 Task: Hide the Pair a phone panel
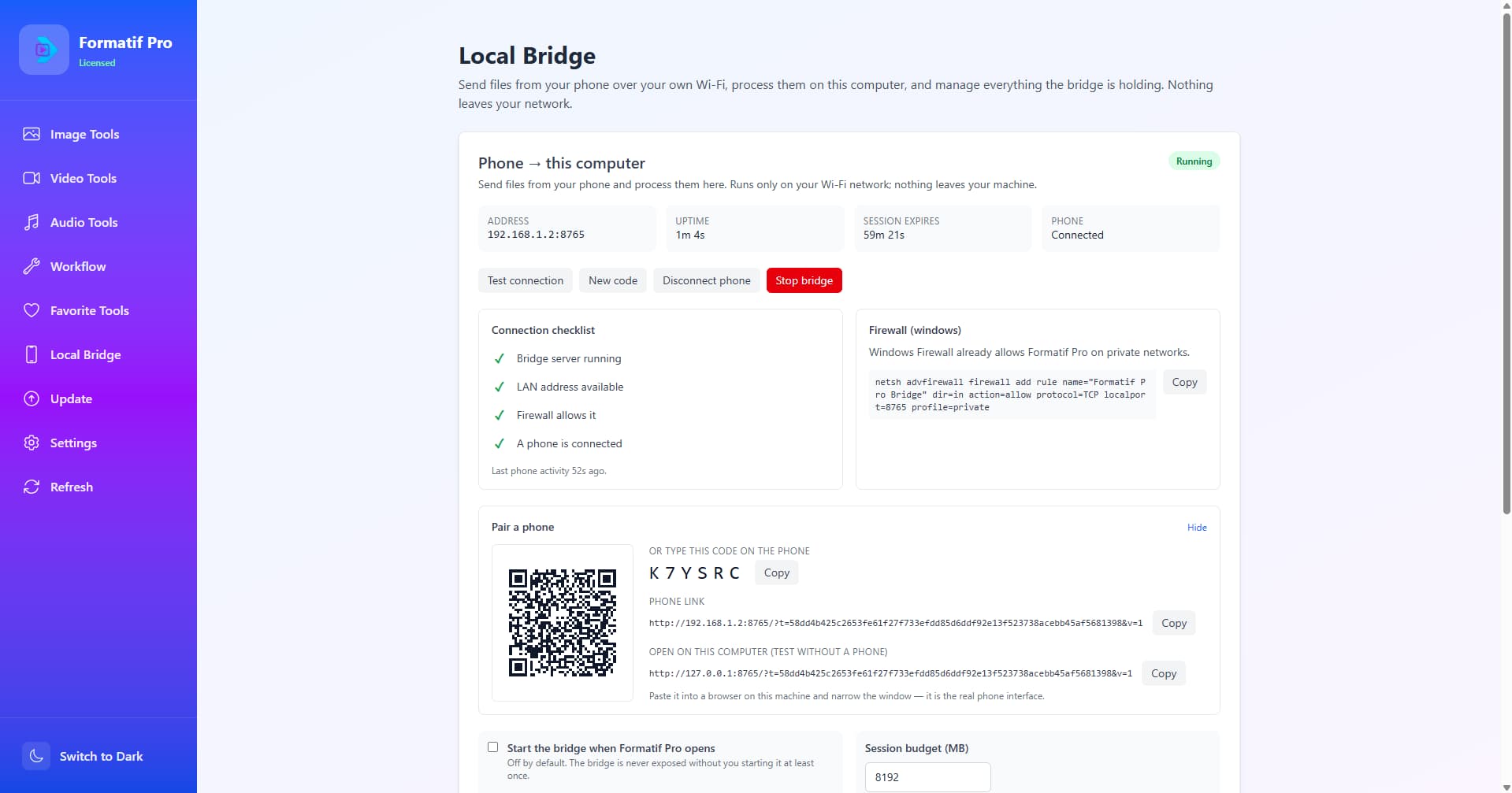click(x=1197, y=528)
